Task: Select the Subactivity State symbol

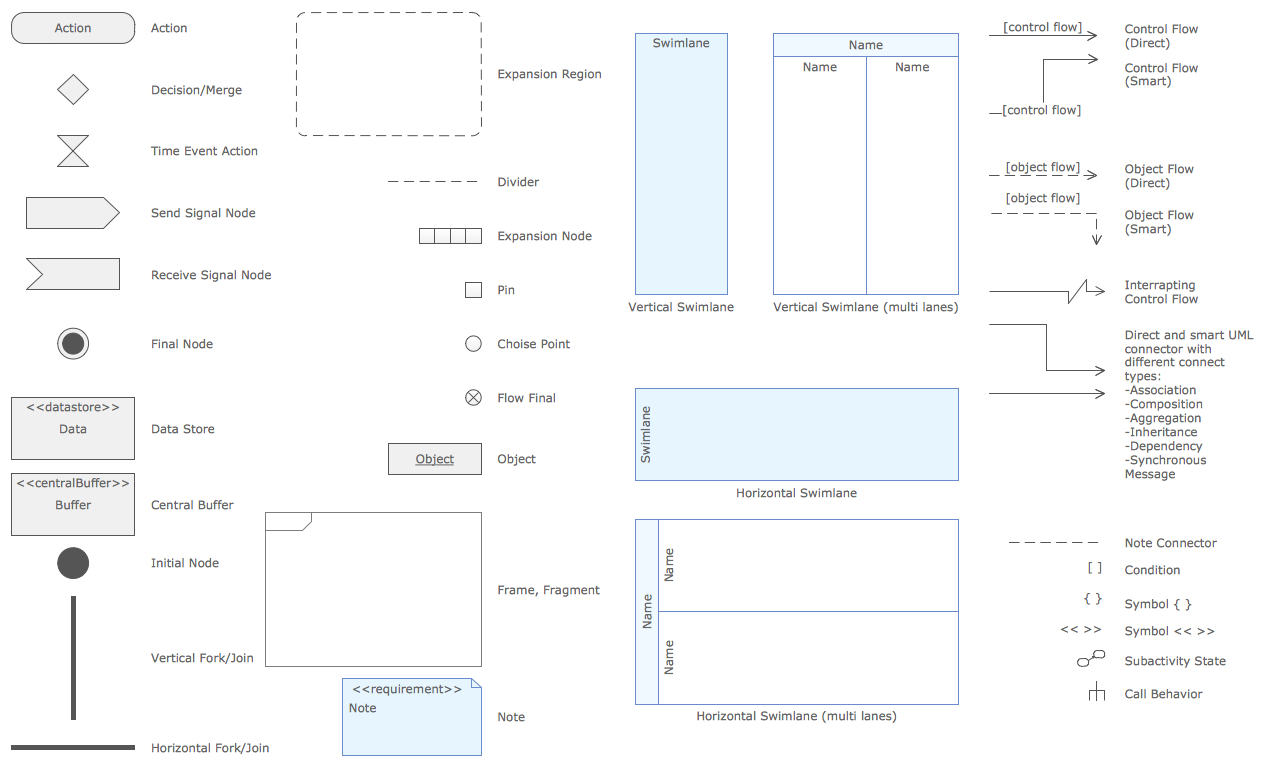Action: point(1091,659)
